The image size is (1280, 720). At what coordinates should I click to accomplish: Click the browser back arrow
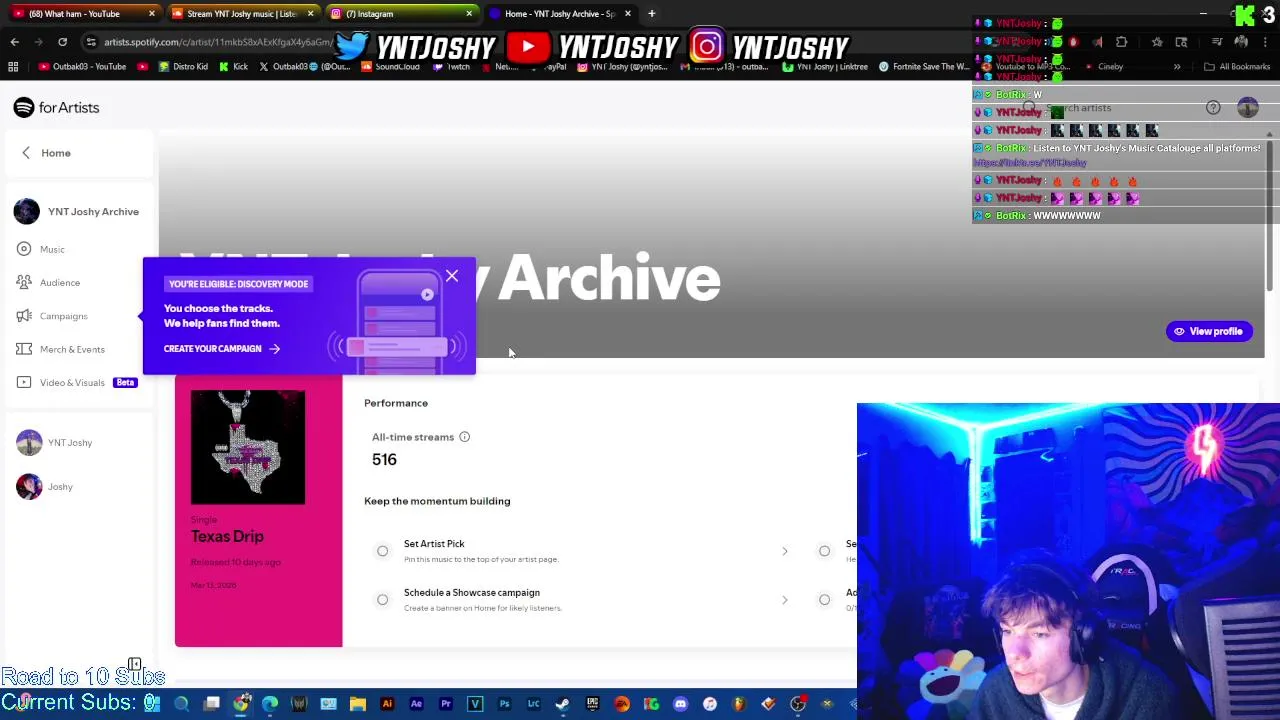coord(14,42)
